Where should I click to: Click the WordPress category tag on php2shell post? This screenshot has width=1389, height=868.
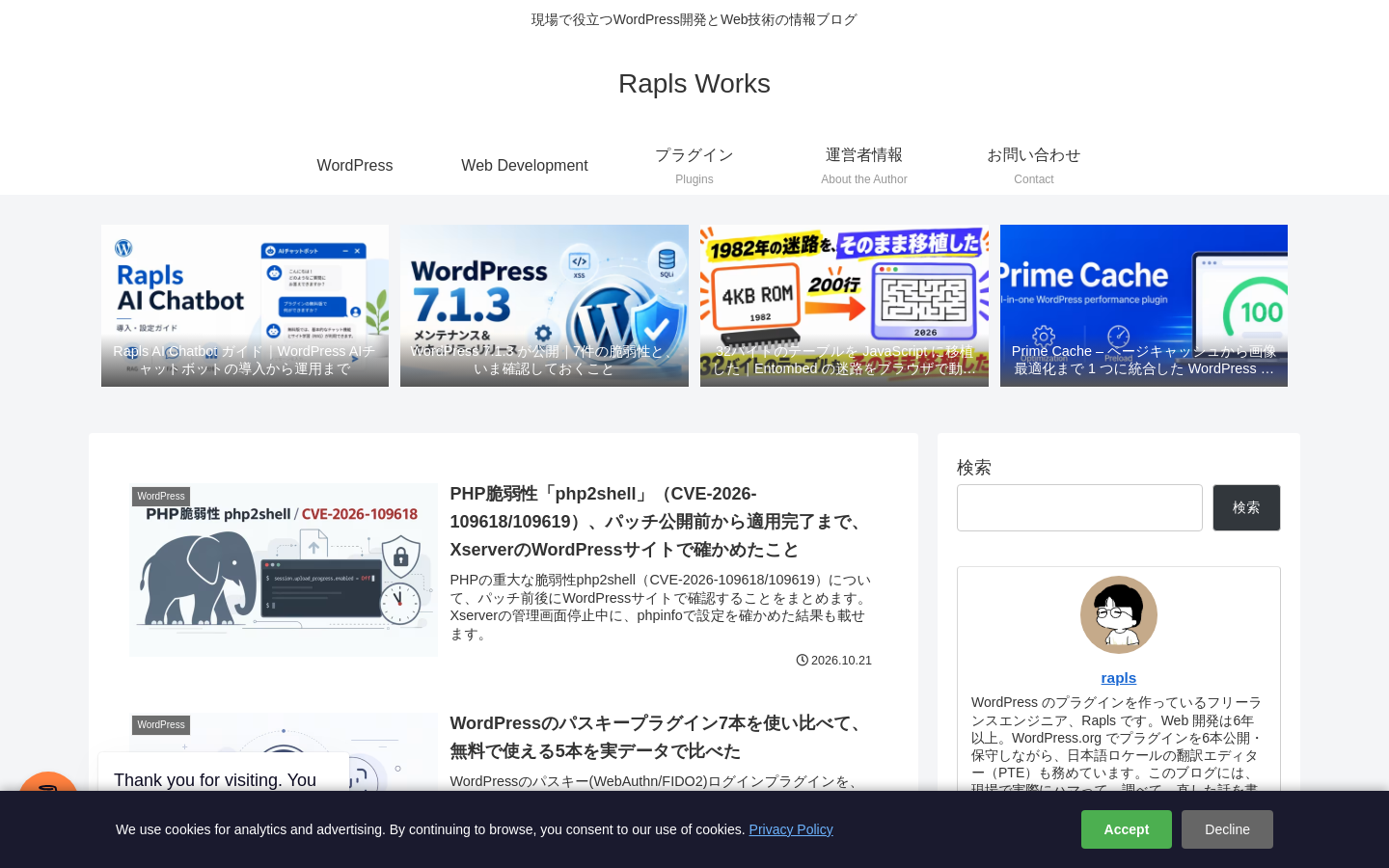point(161,497)
